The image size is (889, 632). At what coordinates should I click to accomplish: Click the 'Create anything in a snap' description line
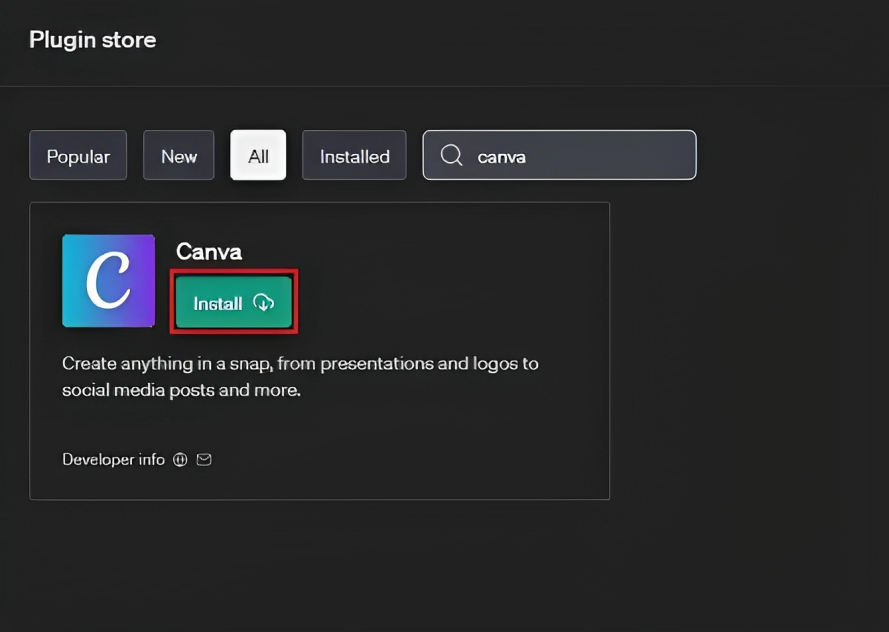coord(300,363)
